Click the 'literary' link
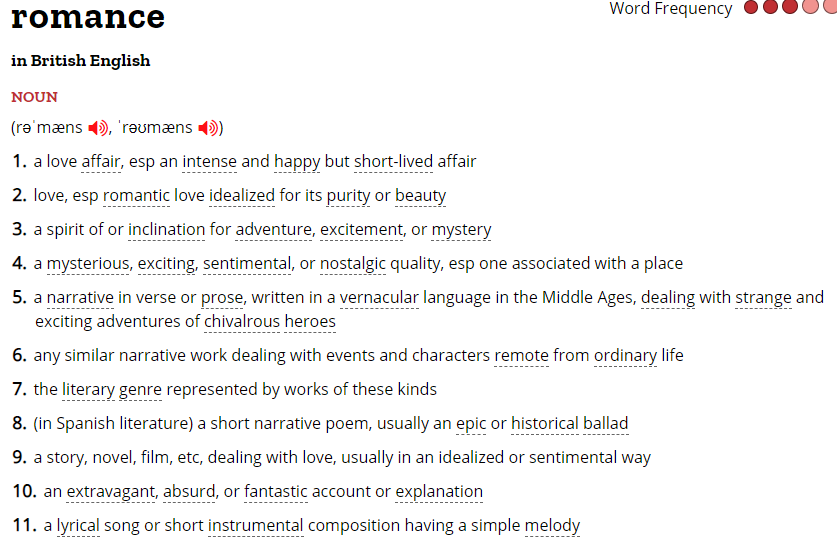837x545 pixels. pyautogui.click(x=88, y=389)
